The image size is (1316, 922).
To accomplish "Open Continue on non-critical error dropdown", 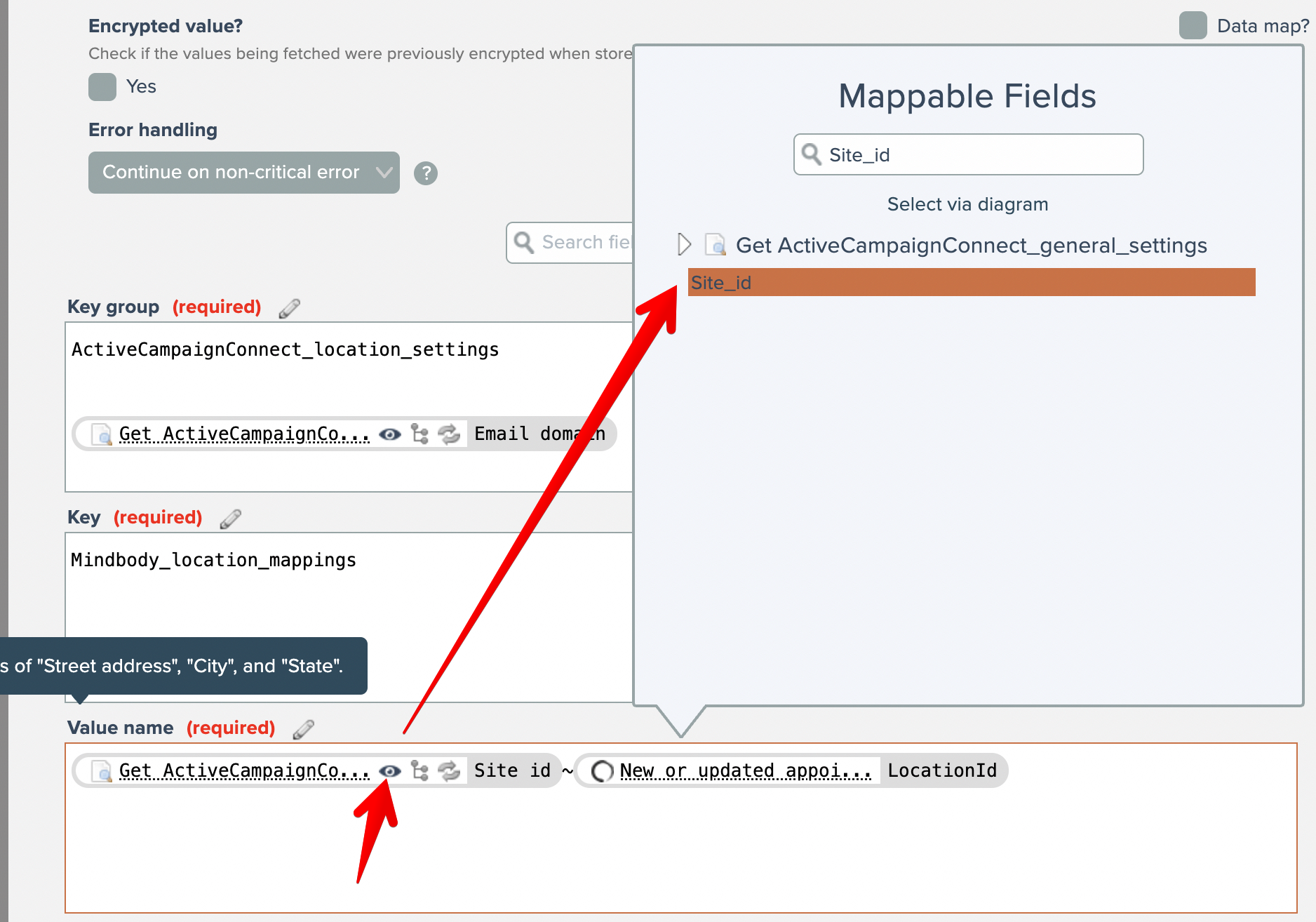I will click(243, 173).
